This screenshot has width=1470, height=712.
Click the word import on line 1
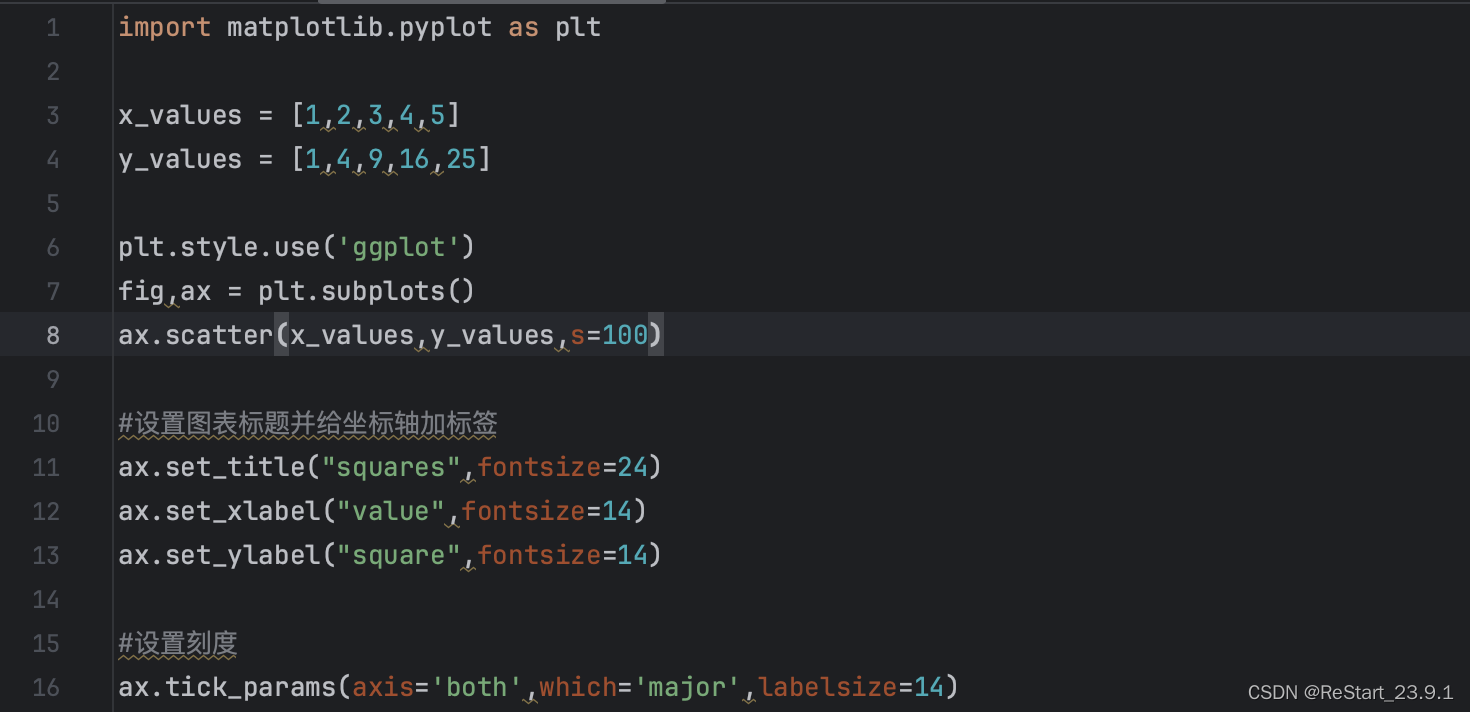[x=164, y=27]
